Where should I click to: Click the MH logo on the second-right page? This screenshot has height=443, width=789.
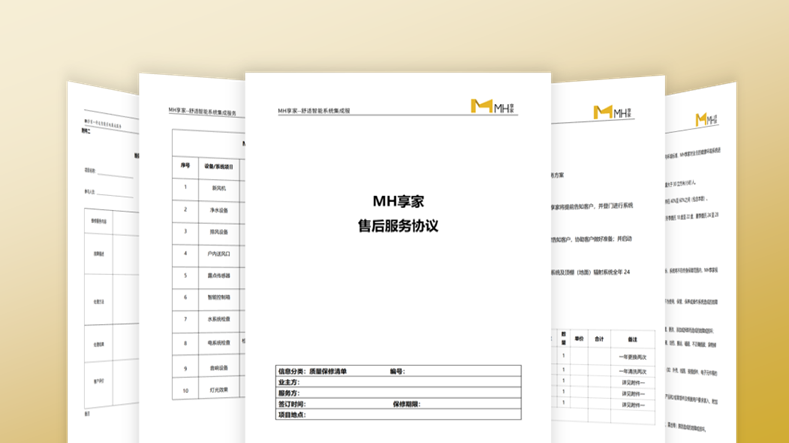[x=612, y=112]
